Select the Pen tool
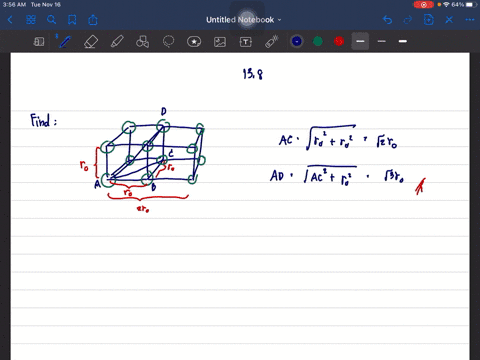 point(65,42)
